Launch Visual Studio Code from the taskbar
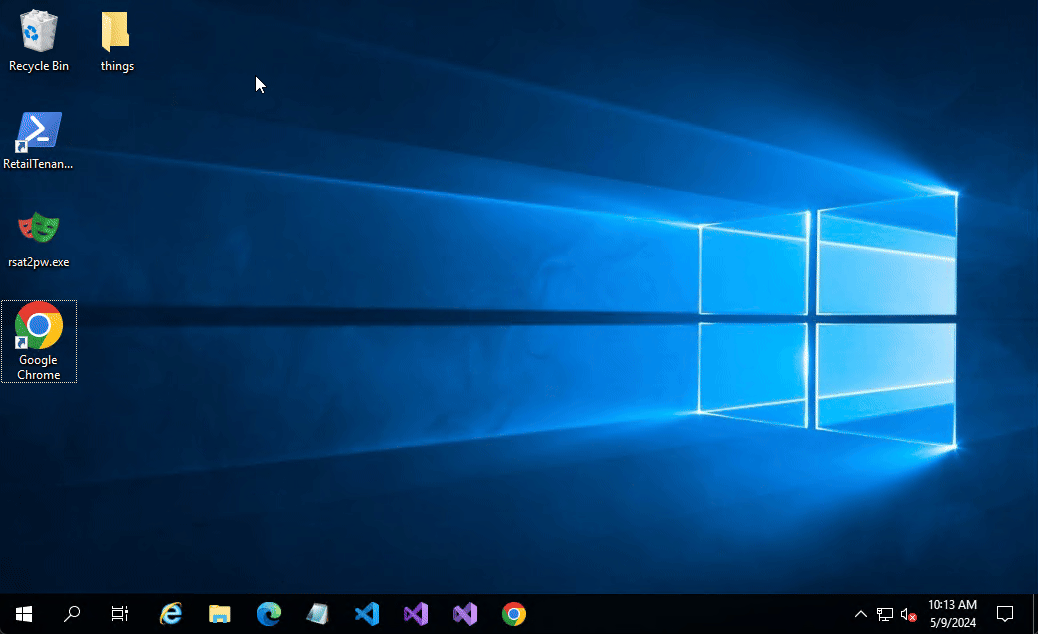This screenshot has width=1038, height=634. (367, 614)
